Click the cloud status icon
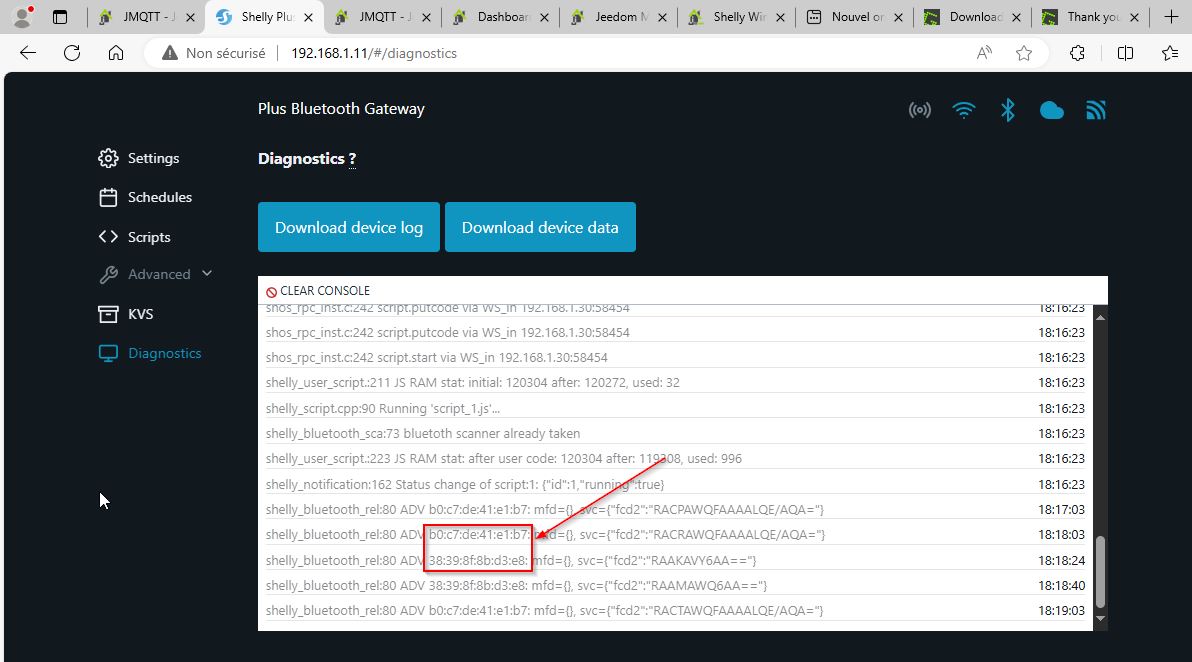 coord(1052,111)
